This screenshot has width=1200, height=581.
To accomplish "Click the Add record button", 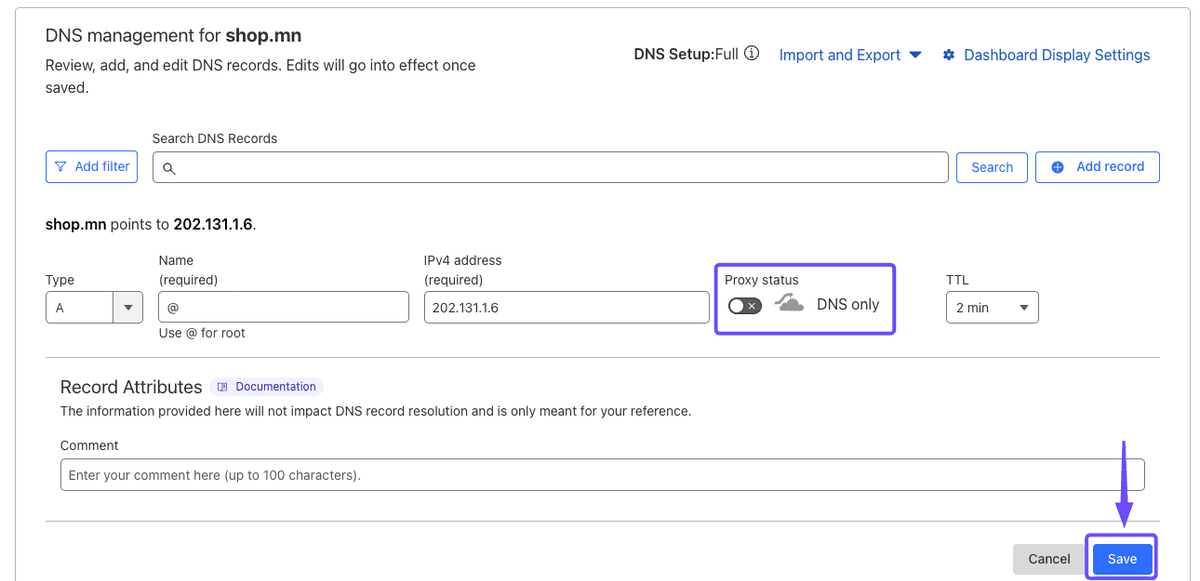I will tap(1097, 167).
